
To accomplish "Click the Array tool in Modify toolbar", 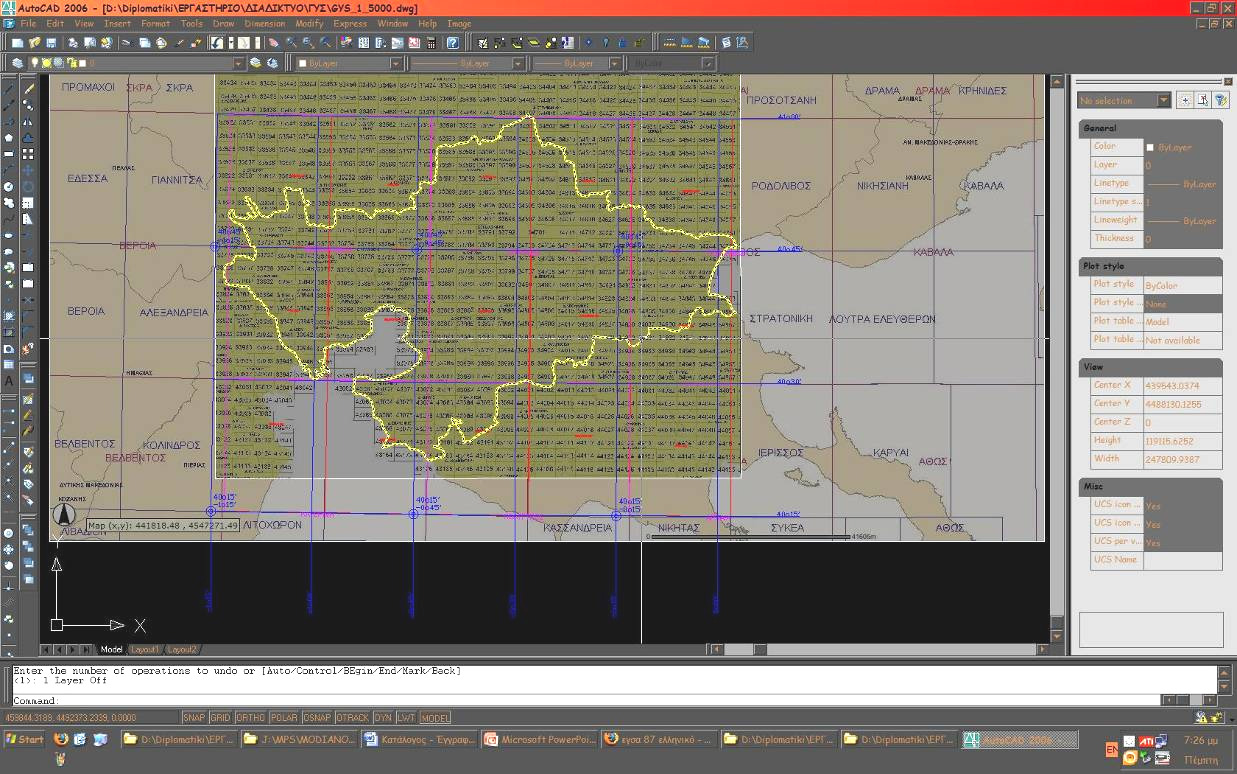I will click(28, 154).
